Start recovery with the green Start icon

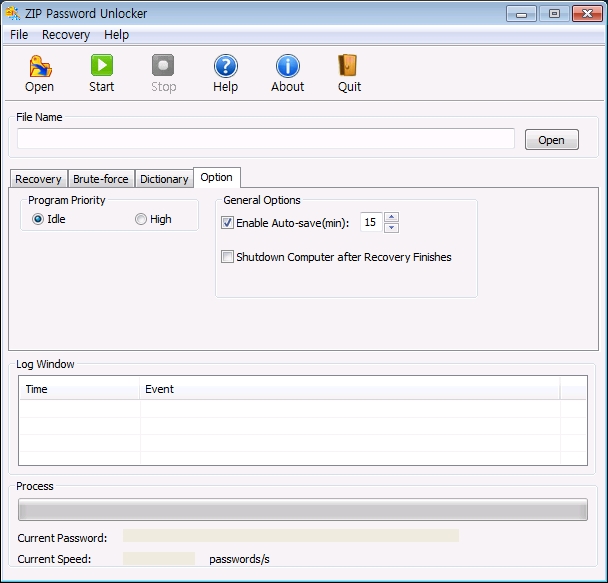click(102, 67)
